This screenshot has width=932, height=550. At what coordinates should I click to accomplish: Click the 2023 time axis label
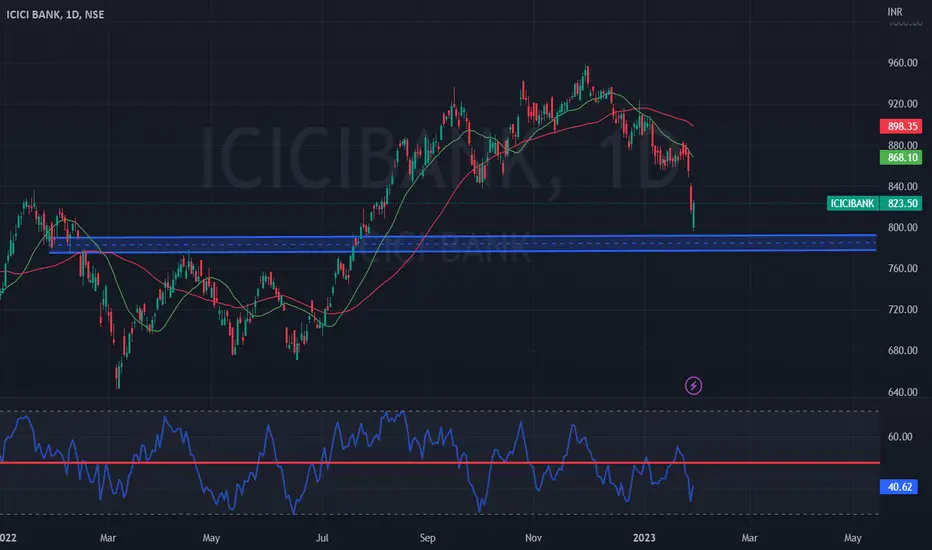point(644,538)
